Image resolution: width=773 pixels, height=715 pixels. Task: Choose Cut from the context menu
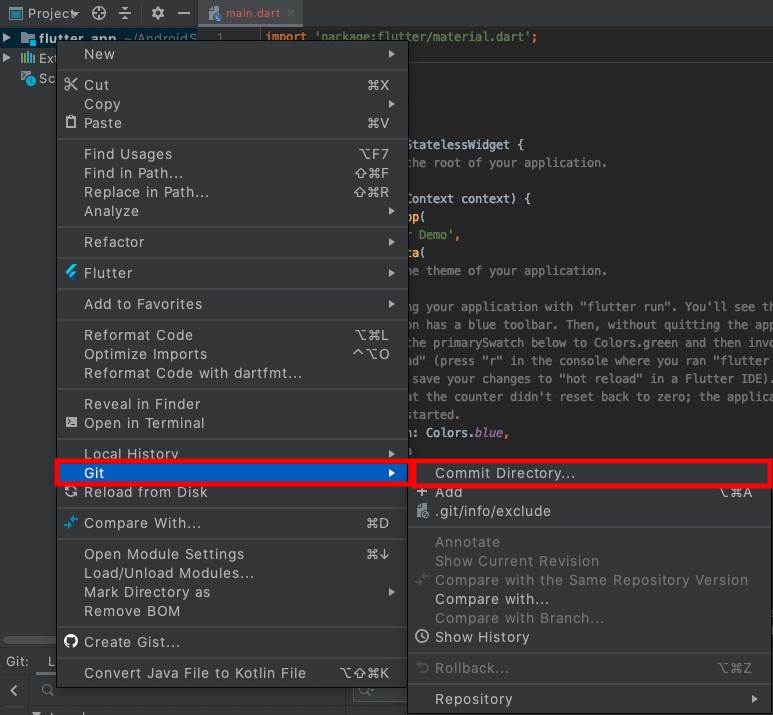pyautogui.click(x=232, y=85)
